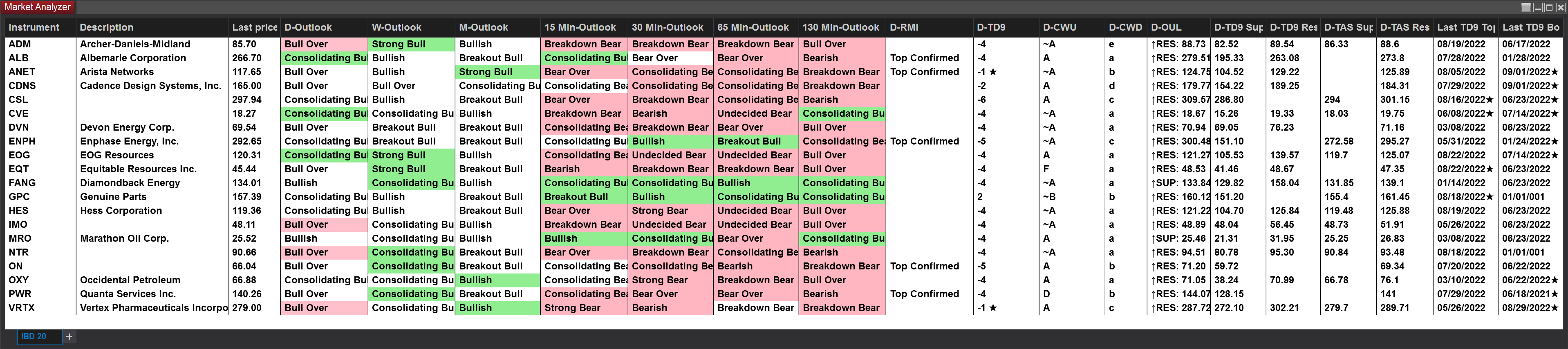Click the 130 Min-Outlook column header
This screenshot has width=1568, height=349.
[842, 27]
